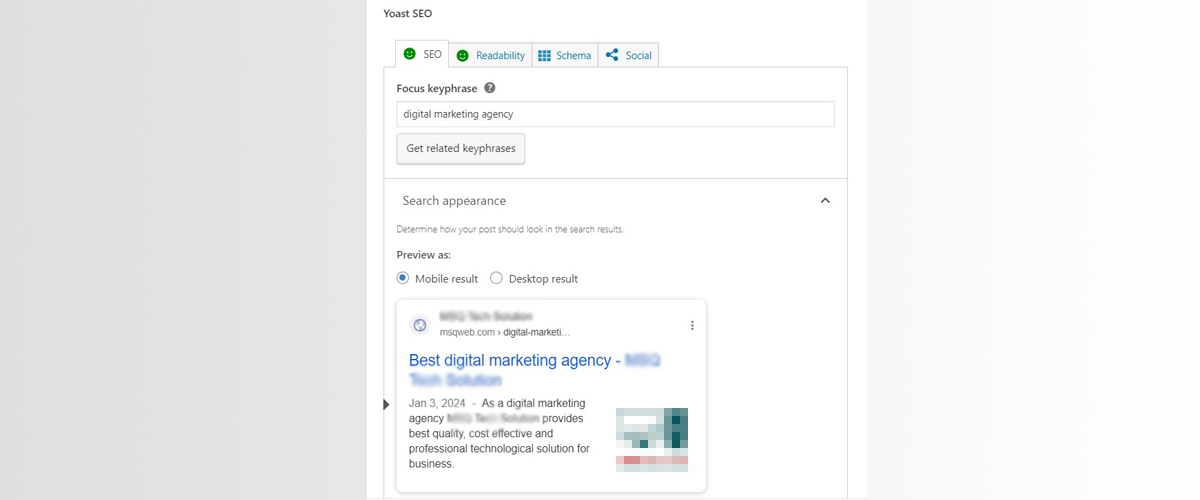The width and height of the screenshot is (1200, 500).
Task: Open the Focus keyphrase help question mark
Action: point(490,88)
